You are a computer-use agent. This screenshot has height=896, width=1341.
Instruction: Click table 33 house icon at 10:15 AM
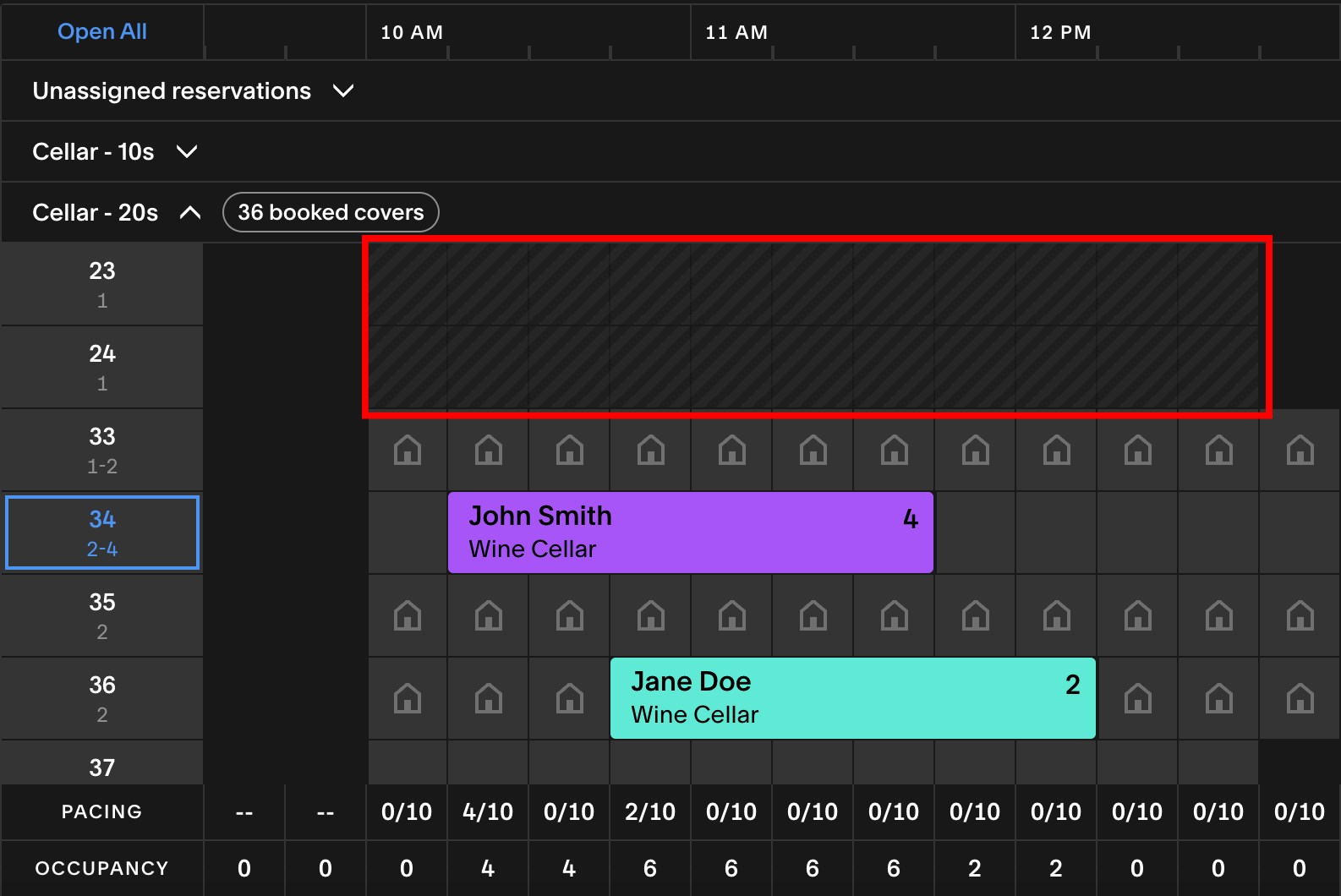(489, 450)
